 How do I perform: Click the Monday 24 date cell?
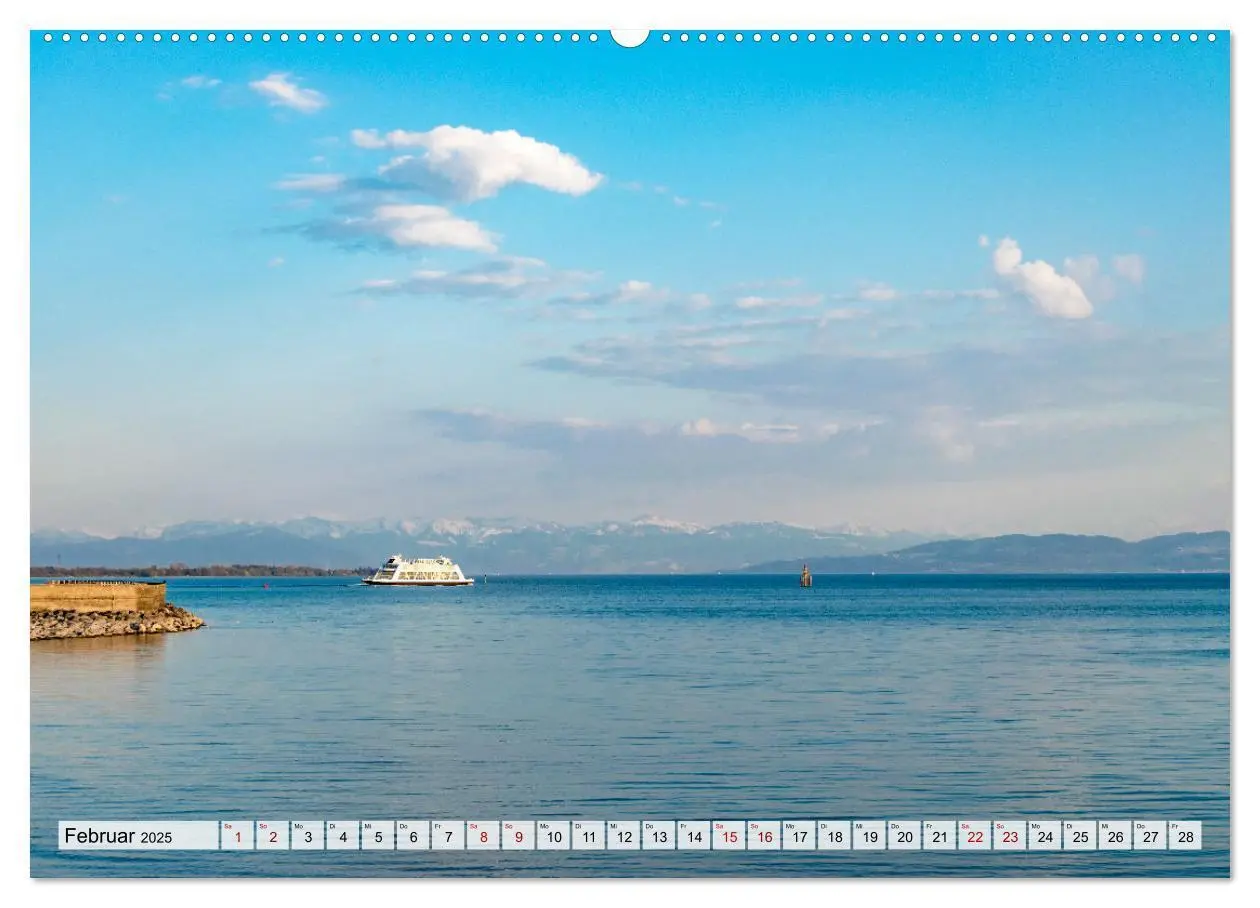point(1044,836)
